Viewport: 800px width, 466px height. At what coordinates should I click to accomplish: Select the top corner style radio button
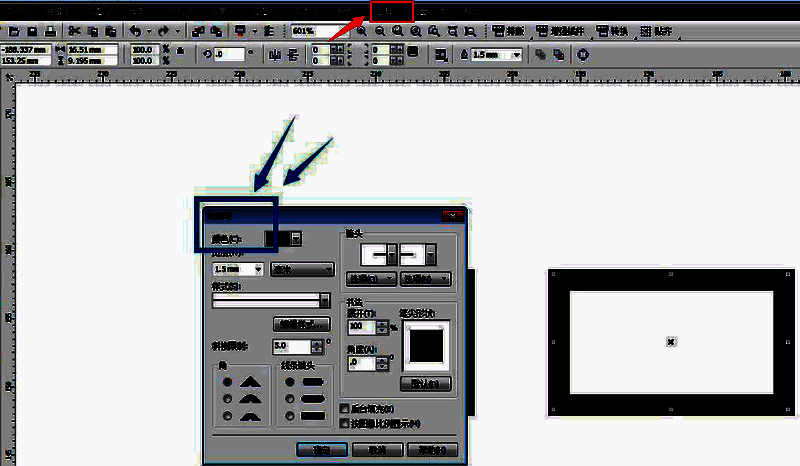(228, 381)
